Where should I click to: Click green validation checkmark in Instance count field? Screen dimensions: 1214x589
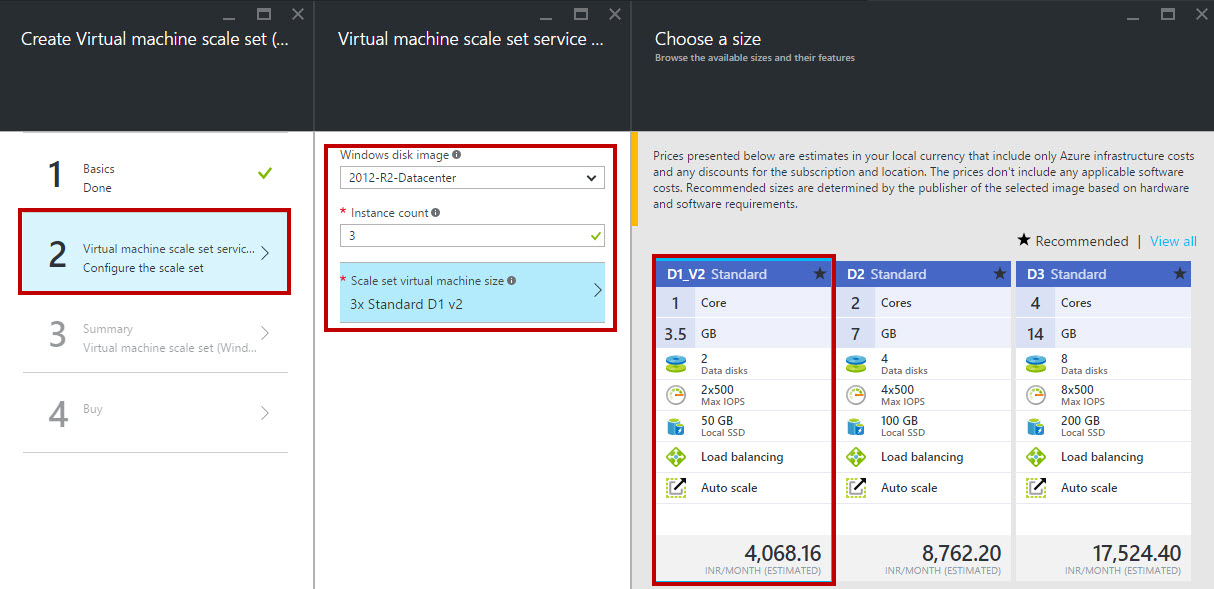pos(596,236)
